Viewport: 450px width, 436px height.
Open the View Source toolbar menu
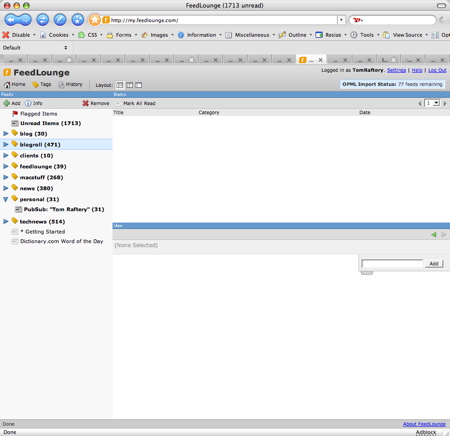[405, 35]
